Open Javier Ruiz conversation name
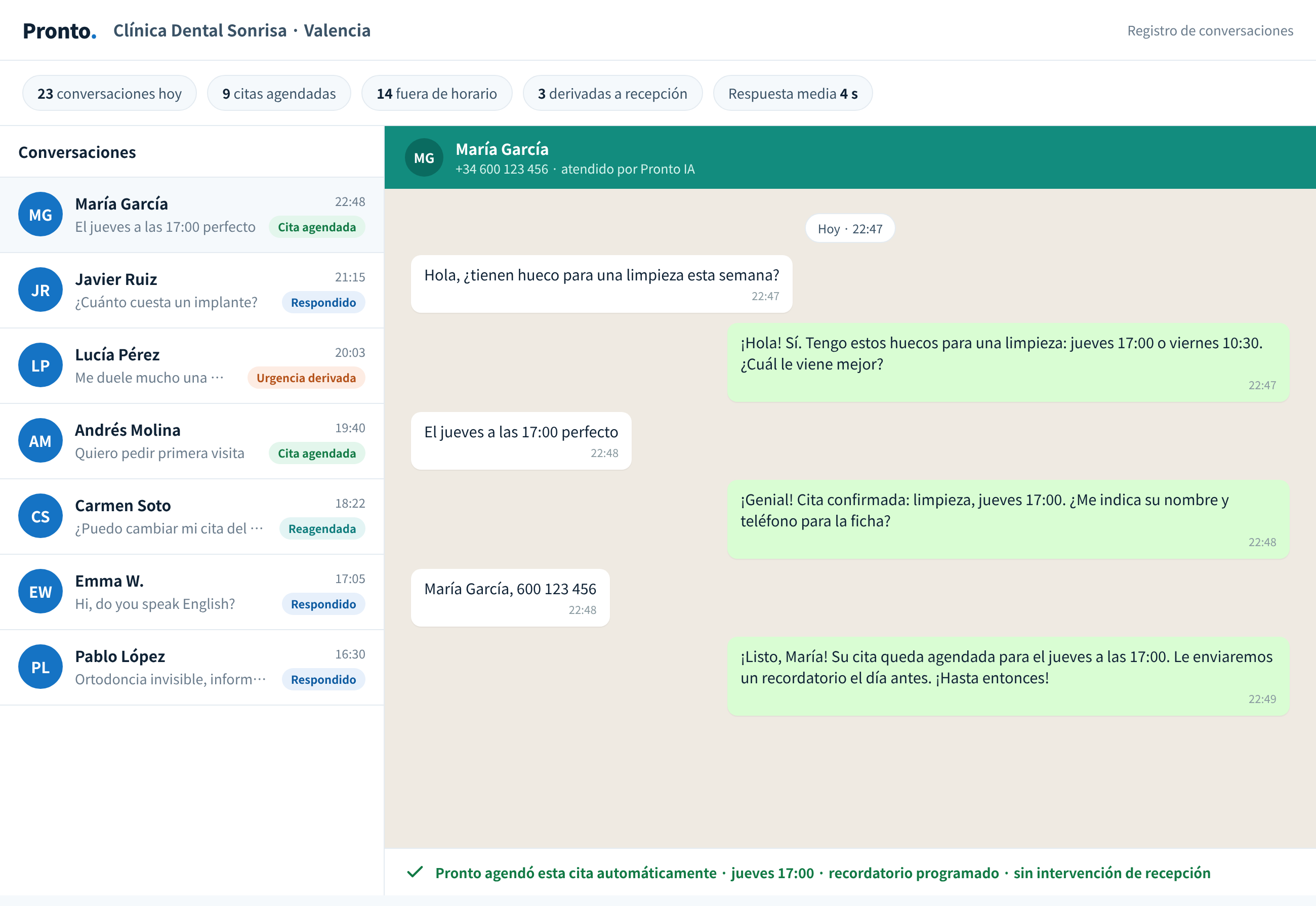Viewport: 1316px width, 906px height. coord(116,279)
